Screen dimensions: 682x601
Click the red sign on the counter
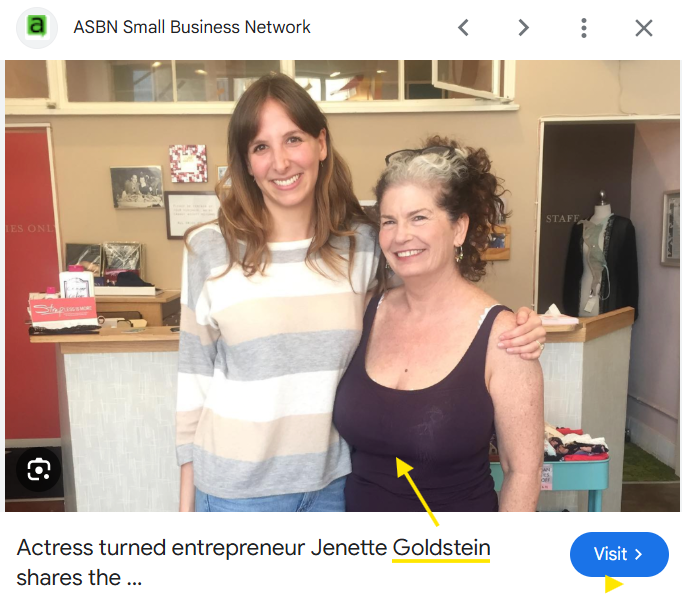pyautogui.click(x=63, y=312)
